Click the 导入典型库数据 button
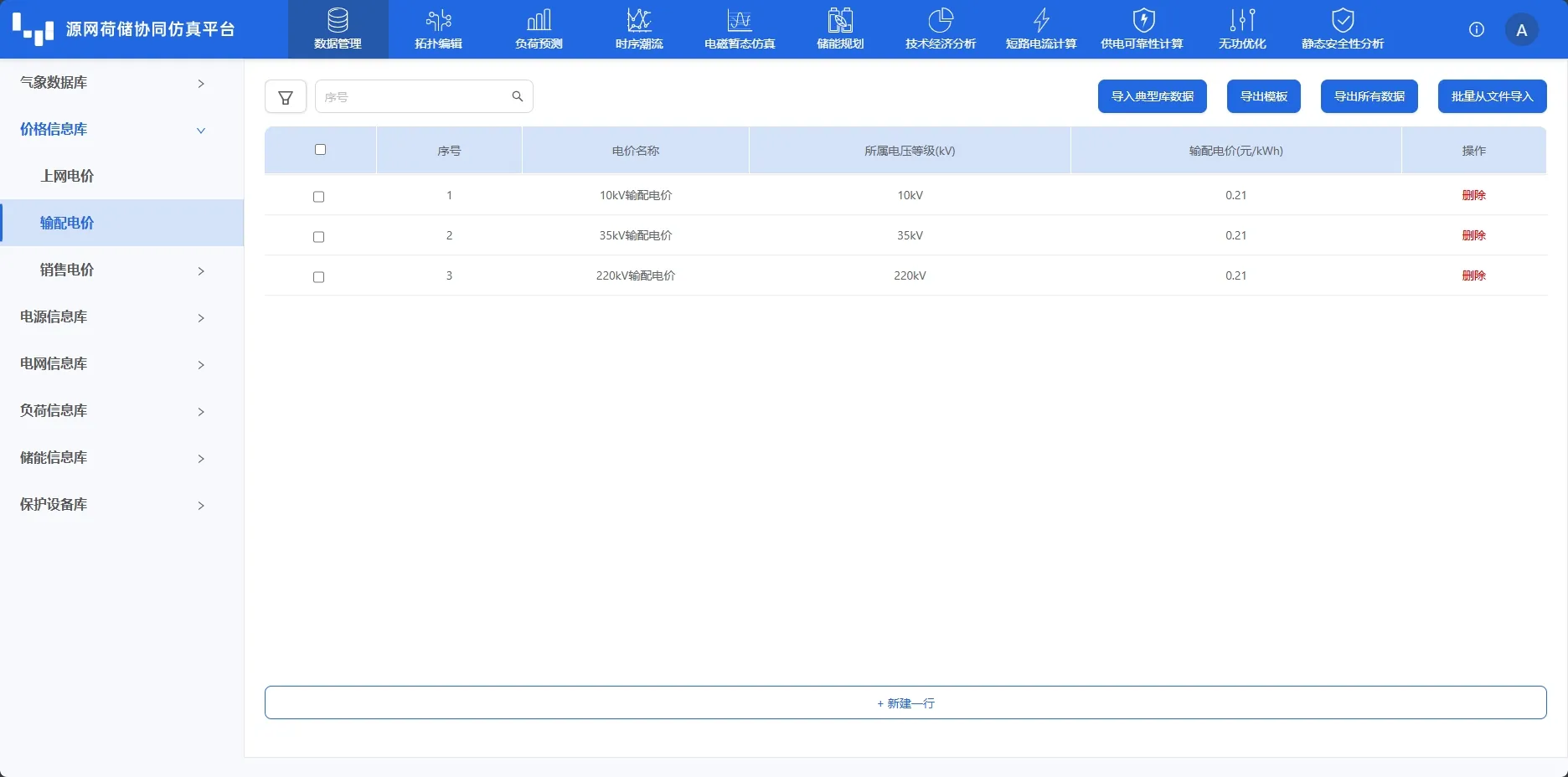This screenshot has height=777, width=1568. click(1152, 96)
